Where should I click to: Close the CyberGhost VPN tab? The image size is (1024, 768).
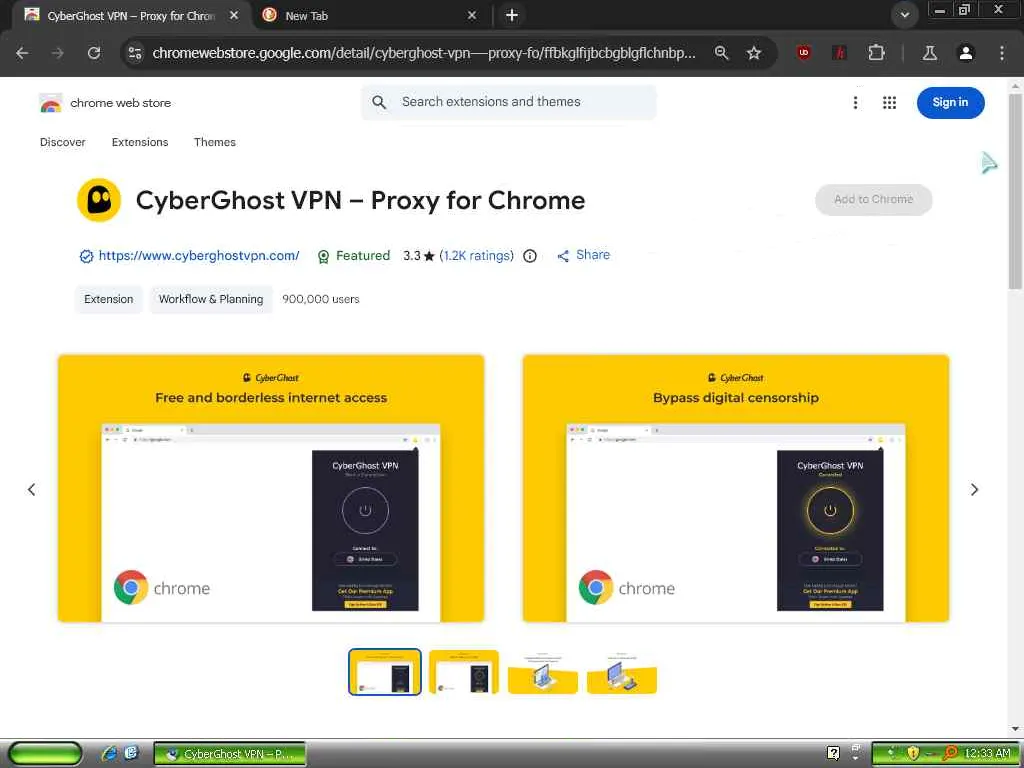[234, 15]
